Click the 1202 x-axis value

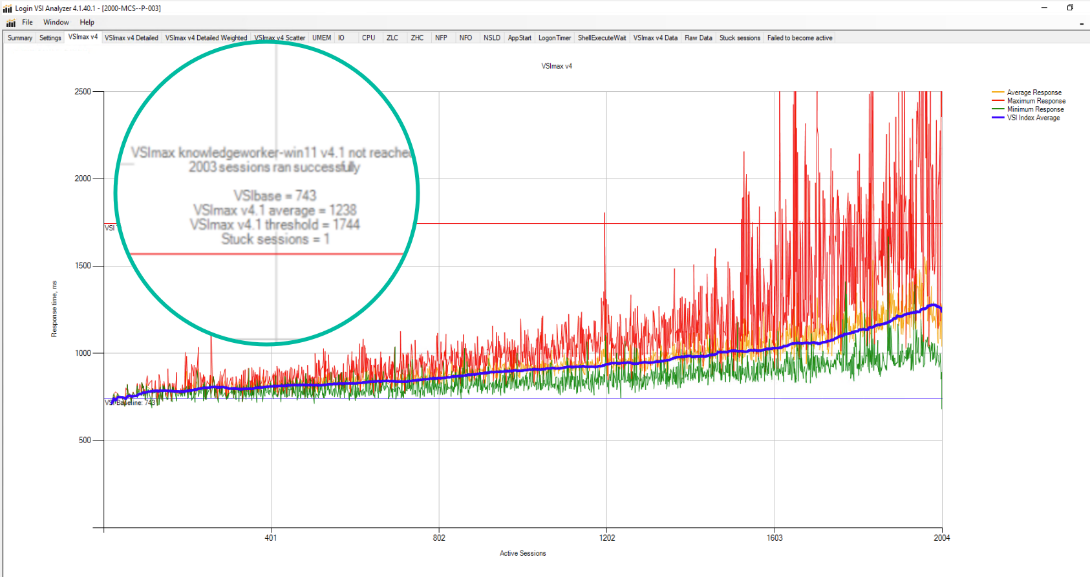(x=607, y=537)
